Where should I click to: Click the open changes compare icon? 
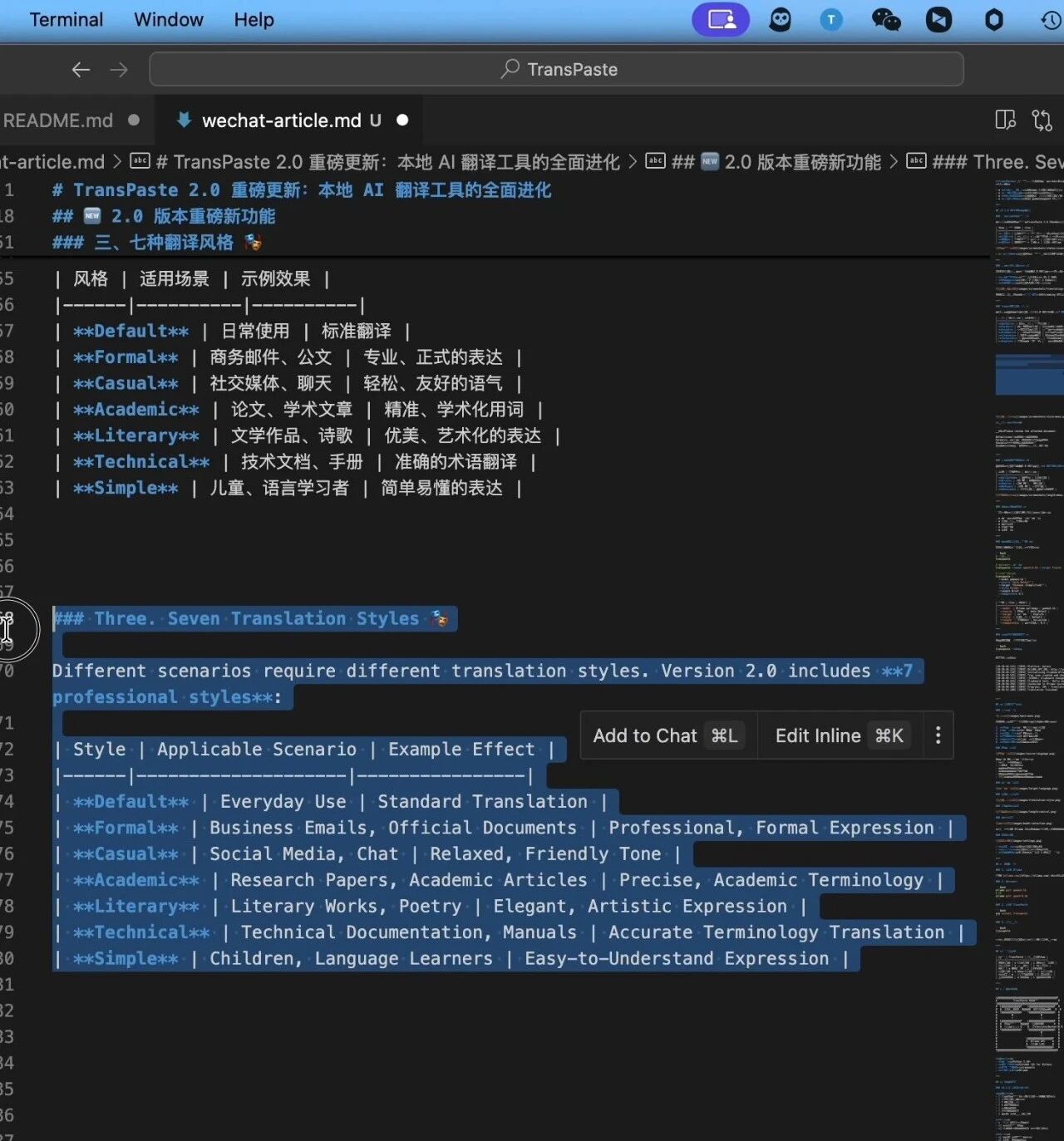click(x=1042, y=120)
